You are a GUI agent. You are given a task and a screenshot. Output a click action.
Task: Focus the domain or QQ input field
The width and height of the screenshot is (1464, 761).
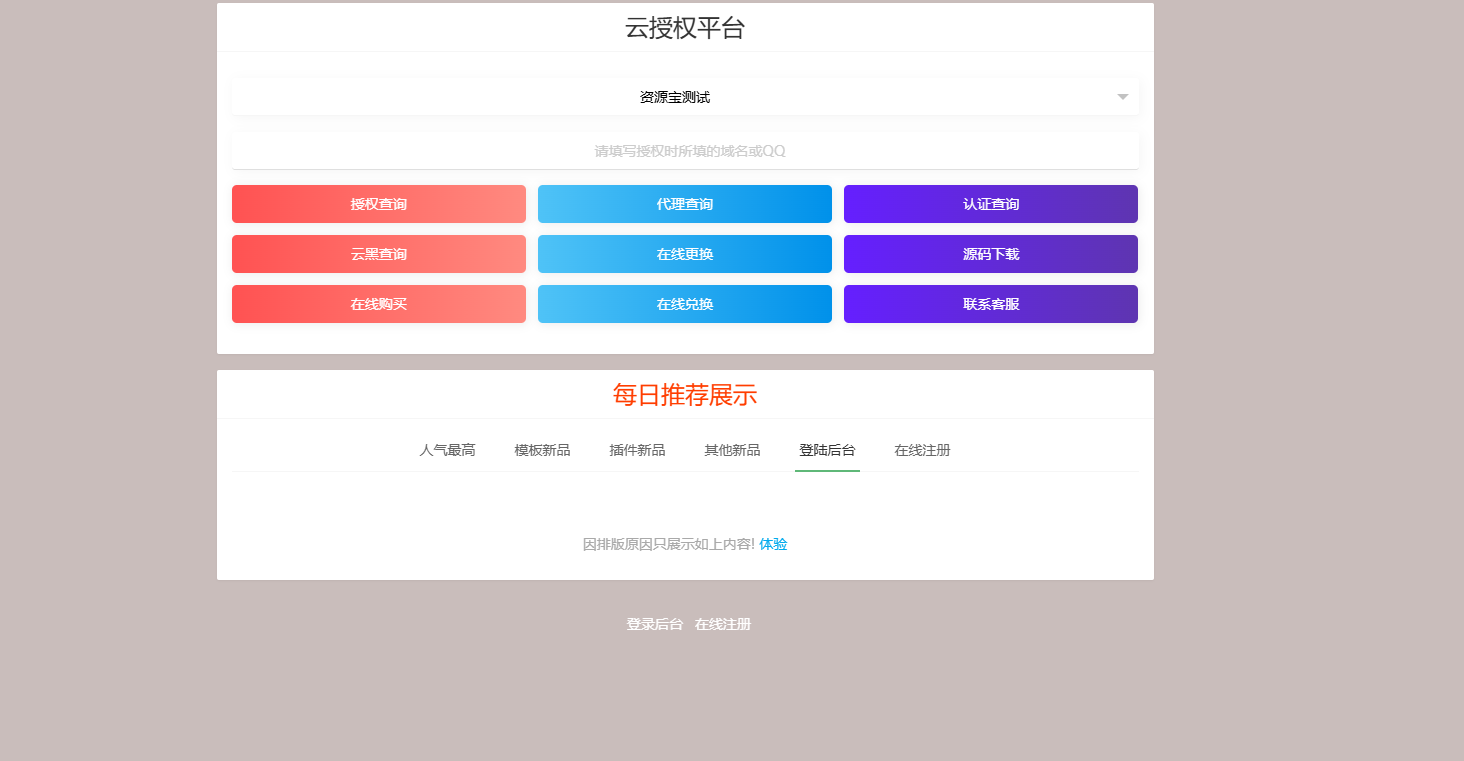[x=685, y=151]
